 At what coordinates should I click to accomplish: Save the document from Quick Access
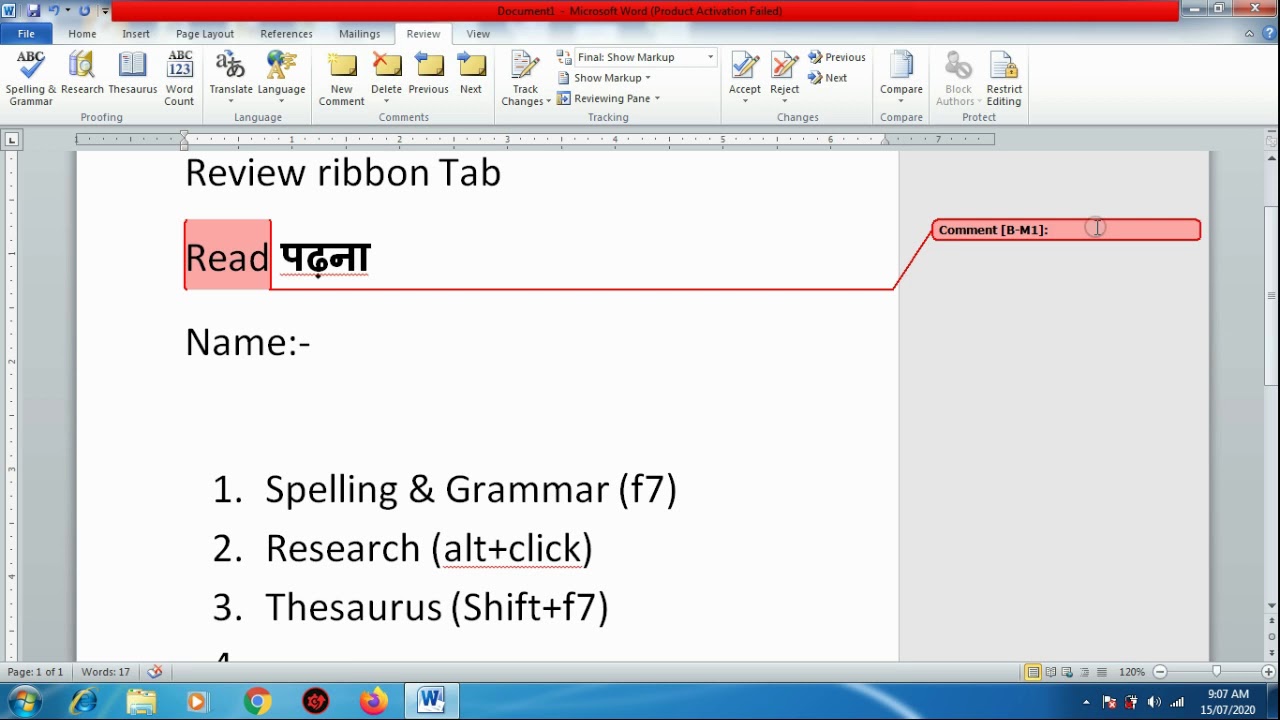33,11
